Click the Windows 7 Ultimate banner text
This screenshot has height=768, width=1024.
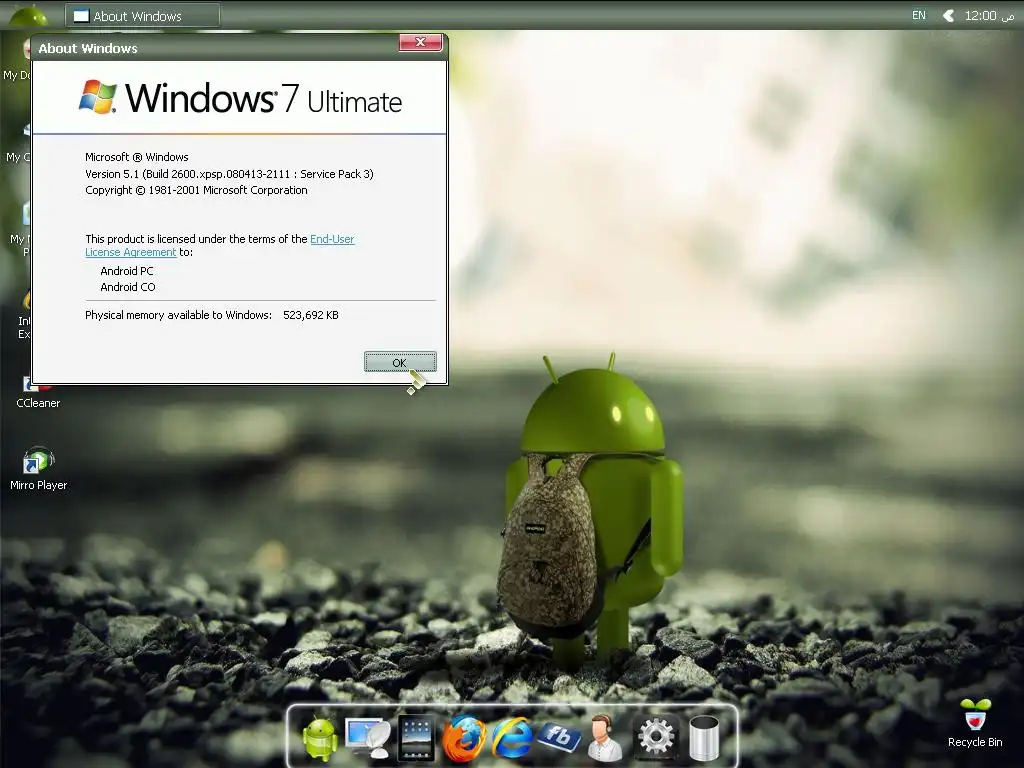point(263,98)
